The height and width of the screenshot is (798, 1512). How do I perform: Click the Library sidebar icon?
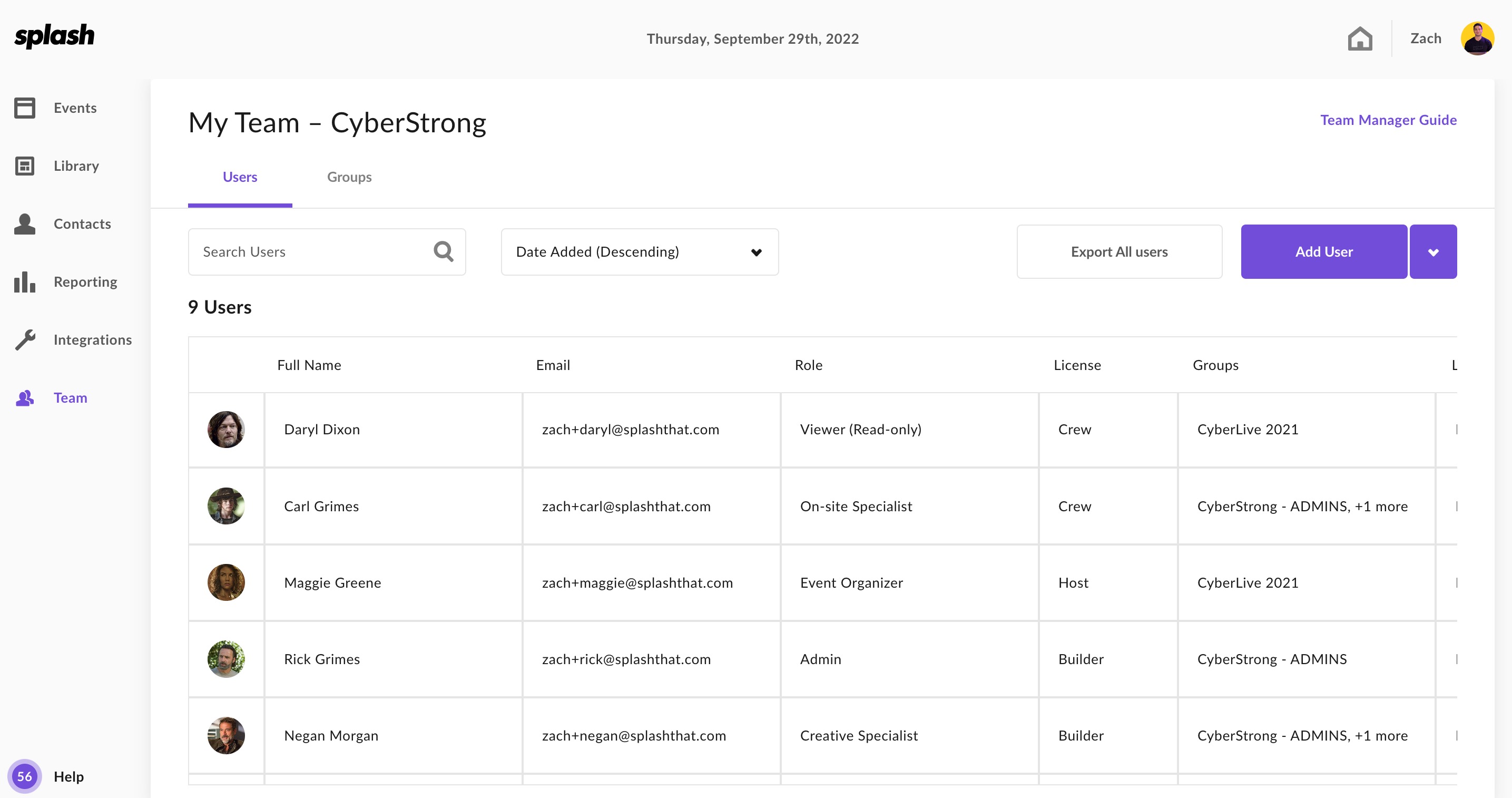click(x=25, y=166)
